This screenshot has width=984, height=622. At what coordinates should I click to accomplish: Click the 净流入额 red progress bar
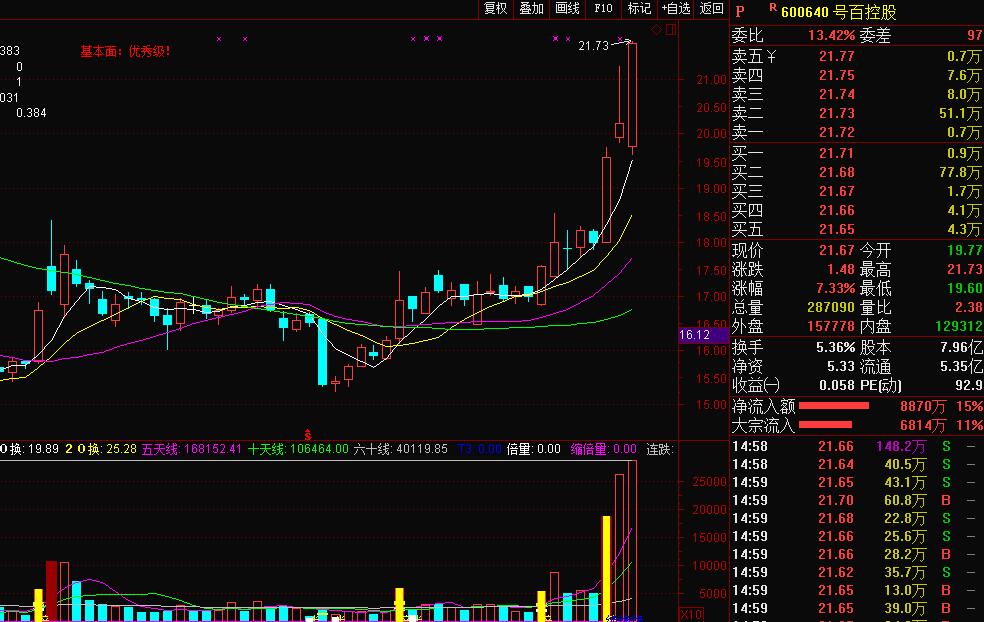(x=834, y=406)
